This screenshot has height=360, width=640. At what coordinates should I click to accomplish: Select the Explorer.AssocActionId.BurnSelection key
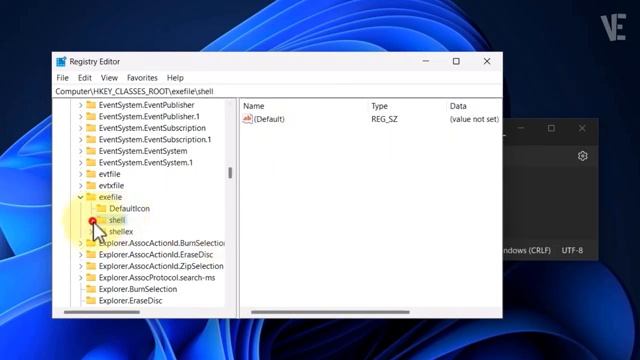click(x=162, y=243)
